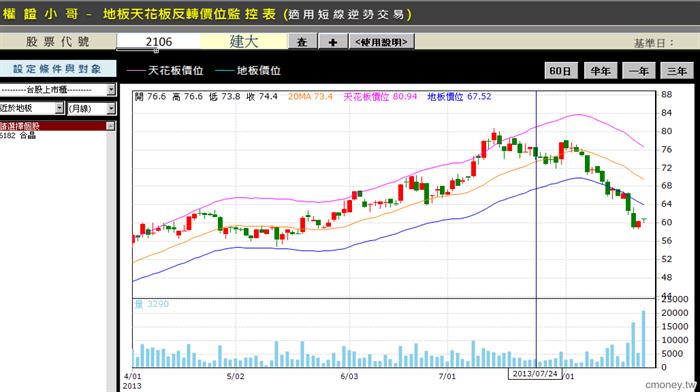Click scroll arrow at top of stock list
Screen dimensions: 700x392
pyautogui.click(x=110, y=126)
